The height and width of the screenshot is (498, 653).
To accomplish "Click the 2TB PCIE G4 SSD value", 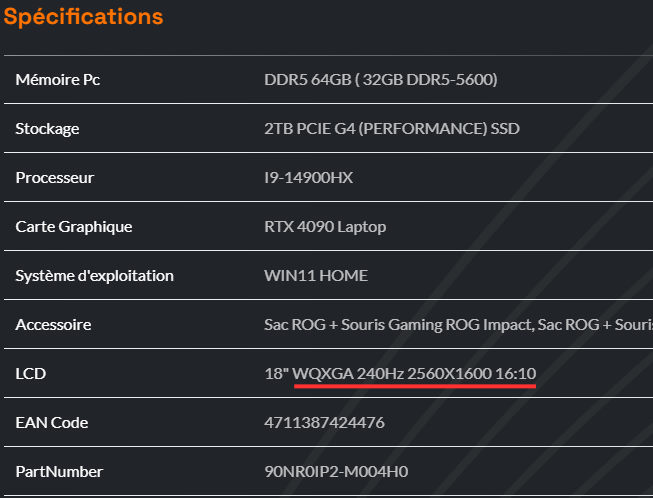I will click(x=392, y=129).
